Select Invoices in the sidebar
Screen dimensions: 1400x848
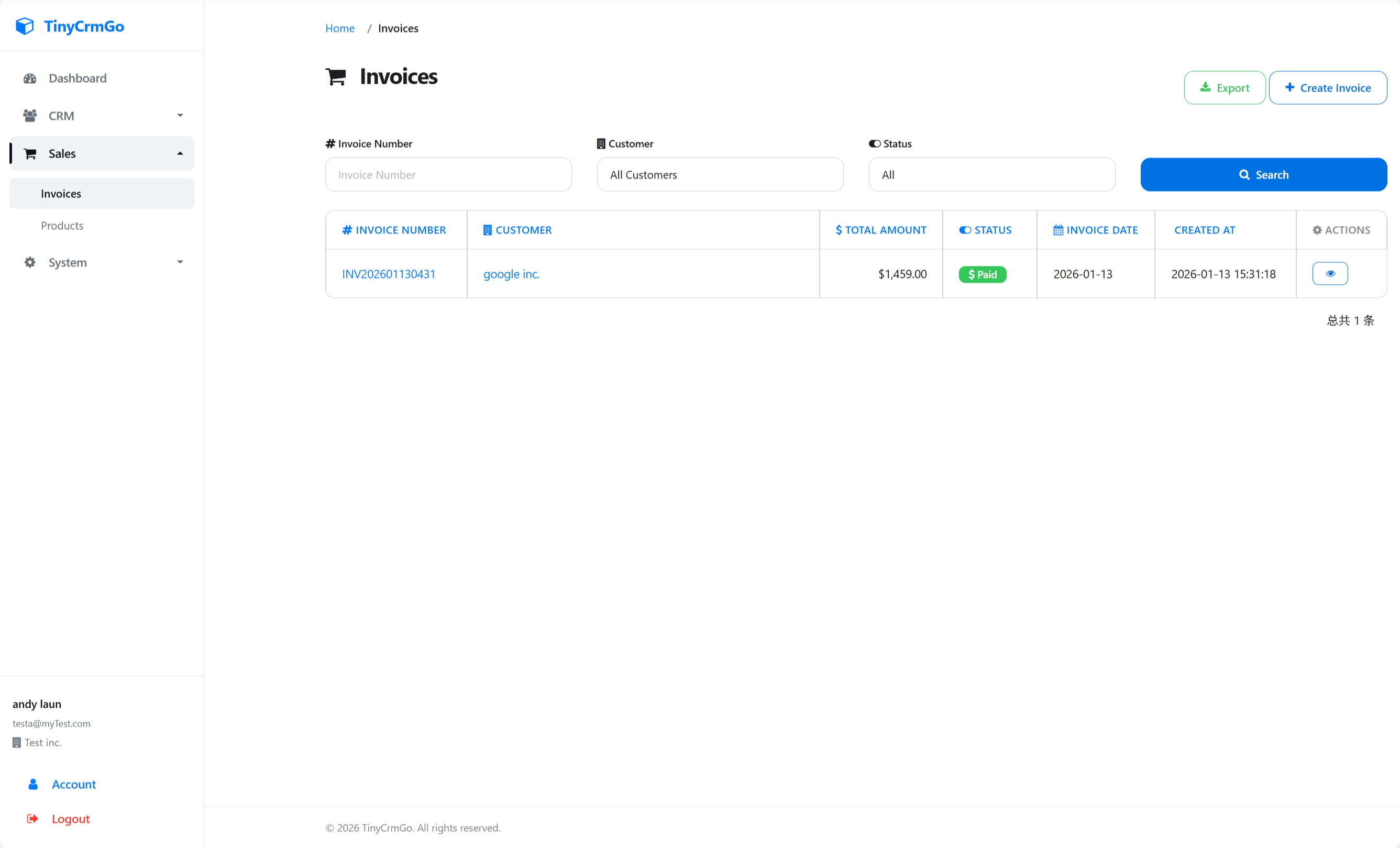[60, 193]
